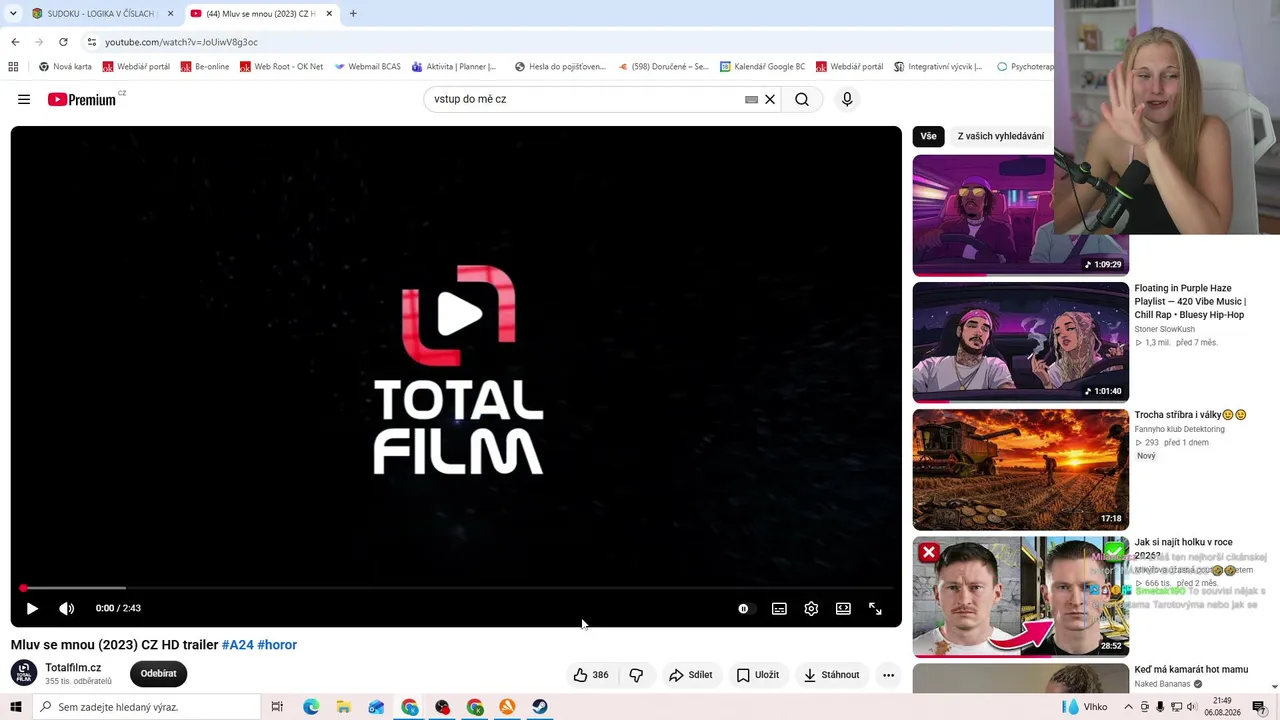Open the Totalfilm.cz channel avatar
The height and width of the screenshot is (720, 1280).
24,673
